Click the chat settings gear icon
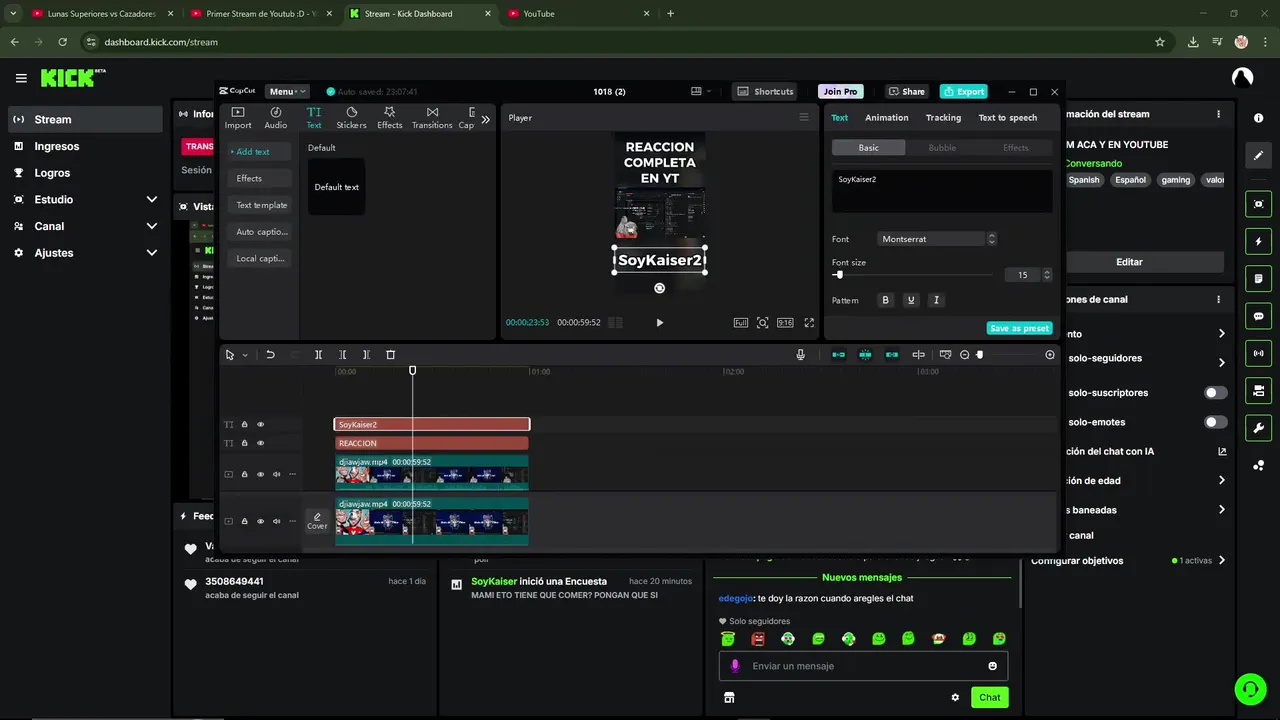This screenshot has height=720, width=1280. coord(955,697)
